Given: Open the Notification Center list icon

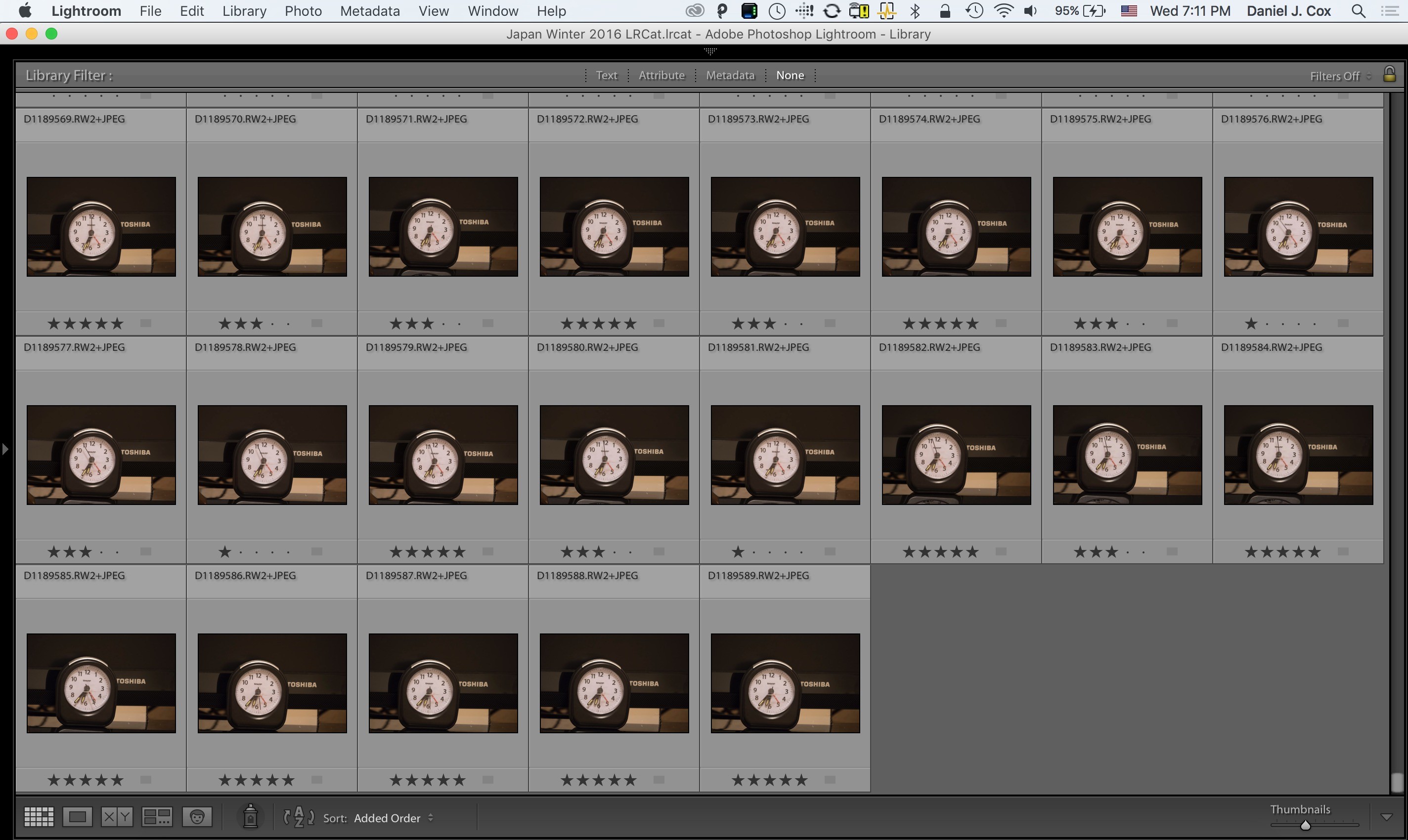Looking at the screenshot, I should (x=1389, y=11).
